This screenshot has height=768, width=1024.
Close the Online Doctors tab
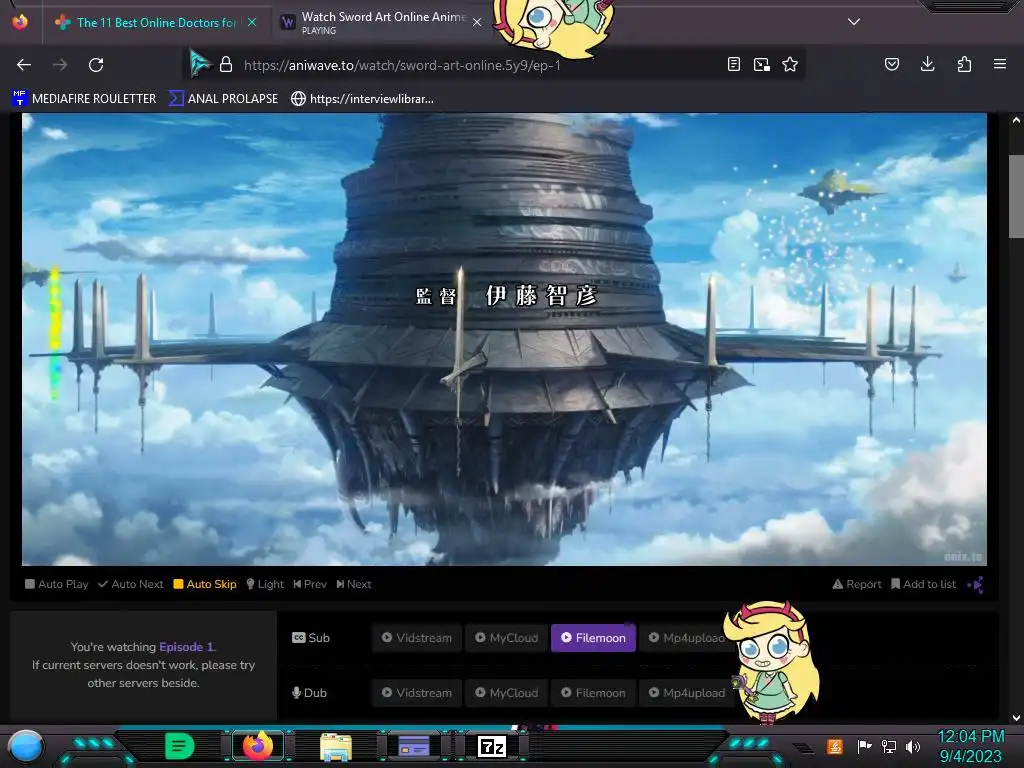[x=252, y=22]
